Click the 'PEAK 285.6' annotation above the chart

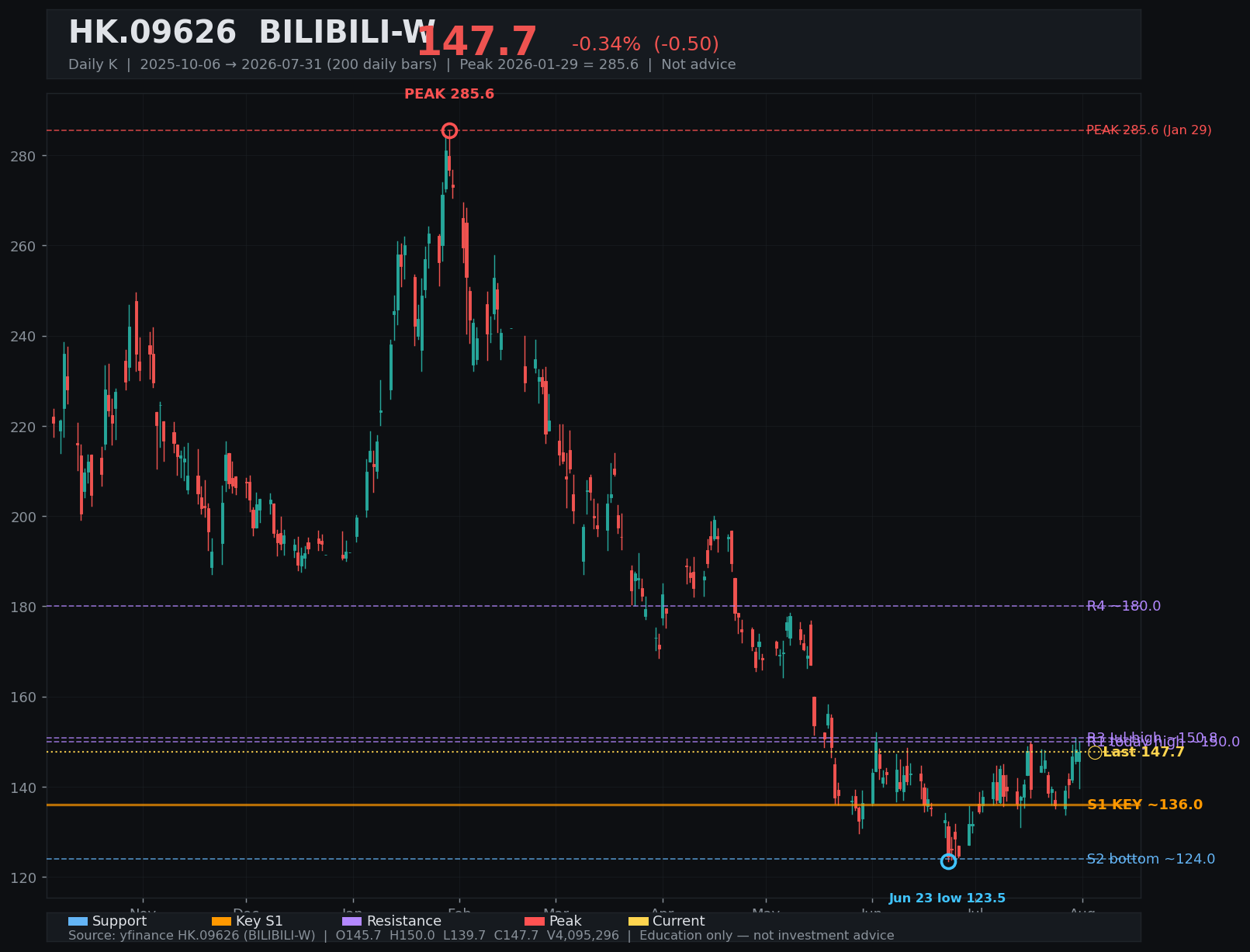click(x=449, y=95)
